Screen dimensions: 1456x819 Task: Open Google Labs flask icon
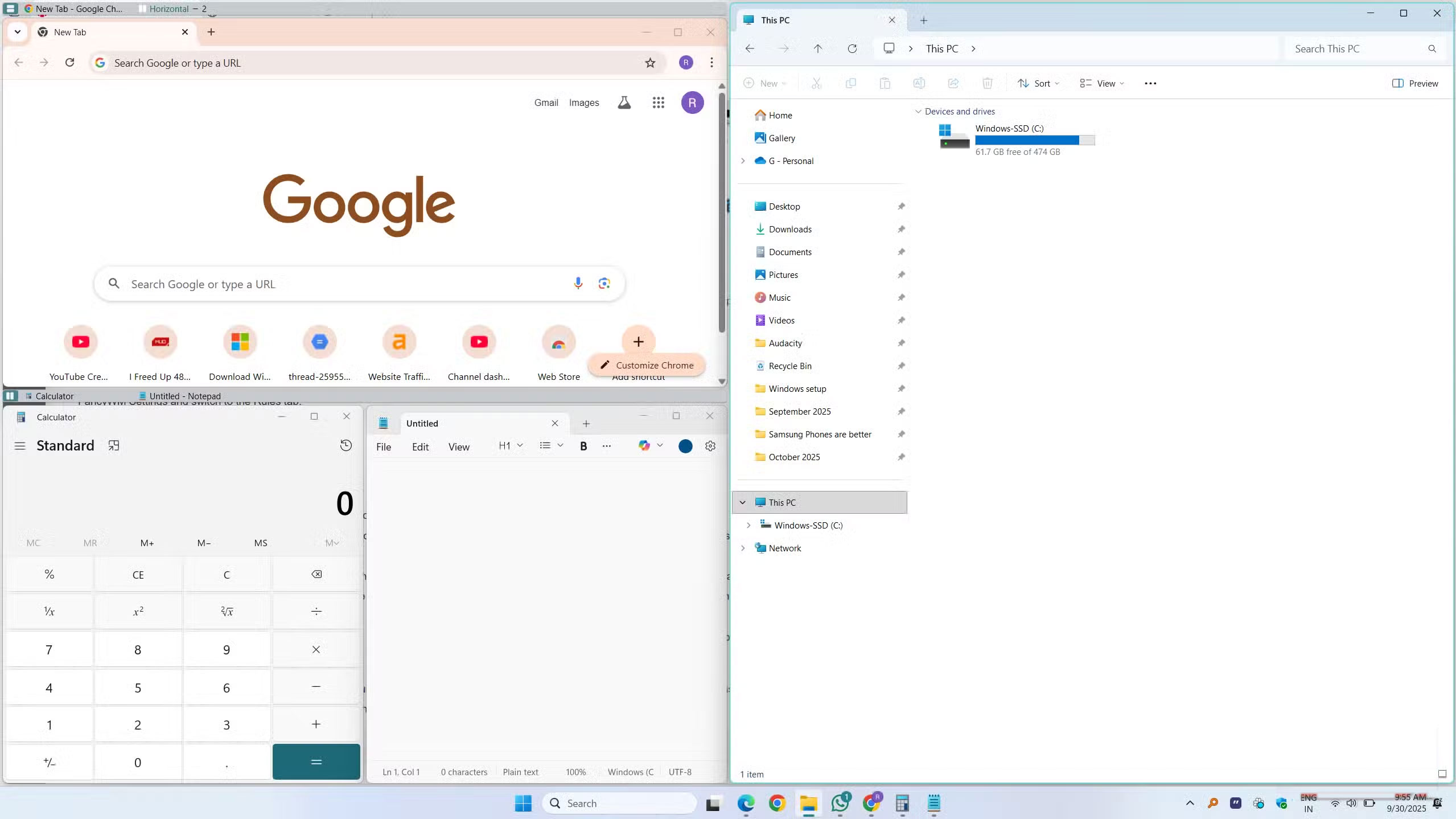624,103
